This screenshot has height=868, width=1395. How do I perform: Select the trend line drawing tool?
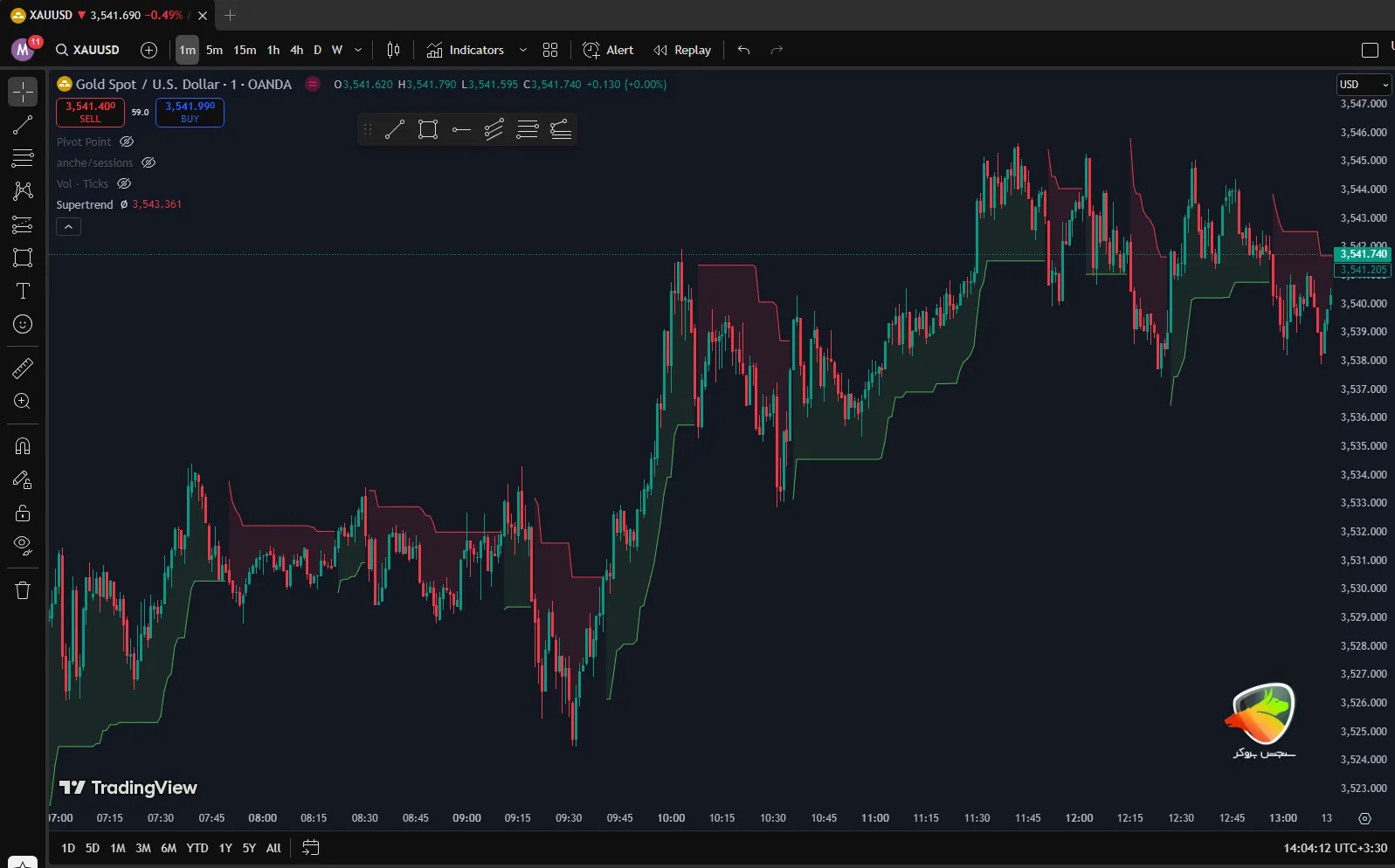[23, 125]
